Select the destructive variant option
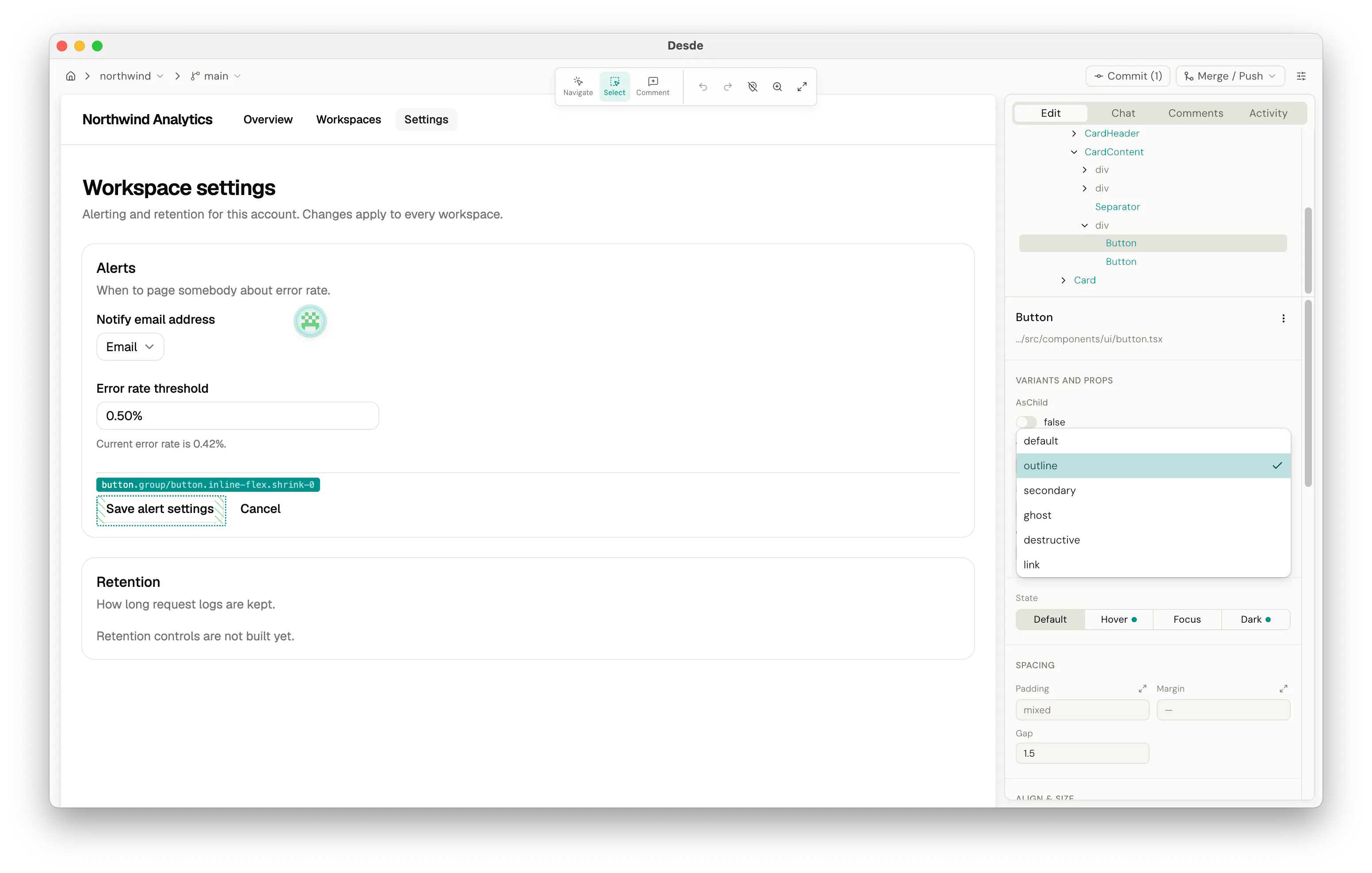This screenshot has width=1372, height=873. pyautogui.click(x=1153, y=540)
